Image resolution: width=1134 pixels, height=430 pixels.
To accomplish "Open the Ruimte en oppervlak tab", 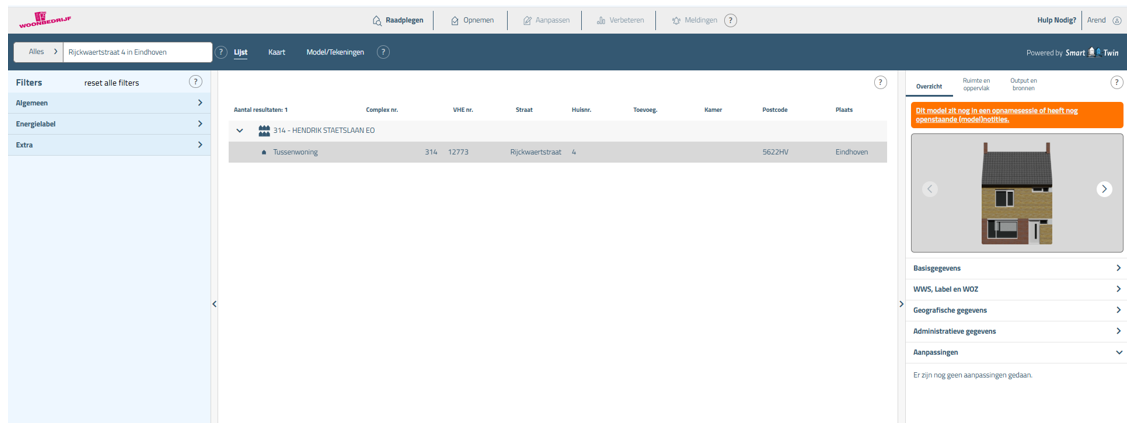I will click(x=976, y=84).
